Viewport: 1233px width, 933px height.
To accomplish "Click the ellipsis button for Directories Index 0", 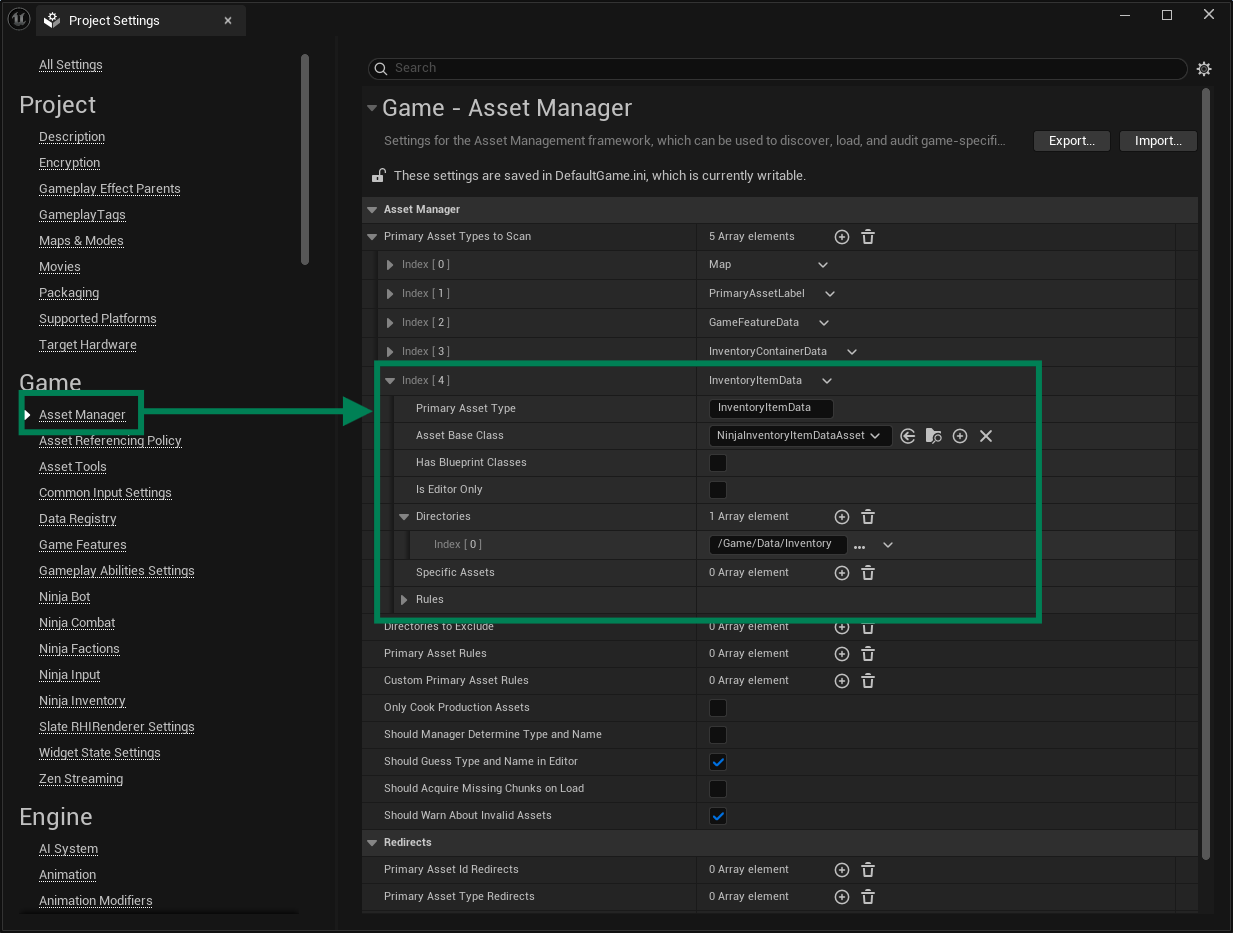I will pos(858,544).
